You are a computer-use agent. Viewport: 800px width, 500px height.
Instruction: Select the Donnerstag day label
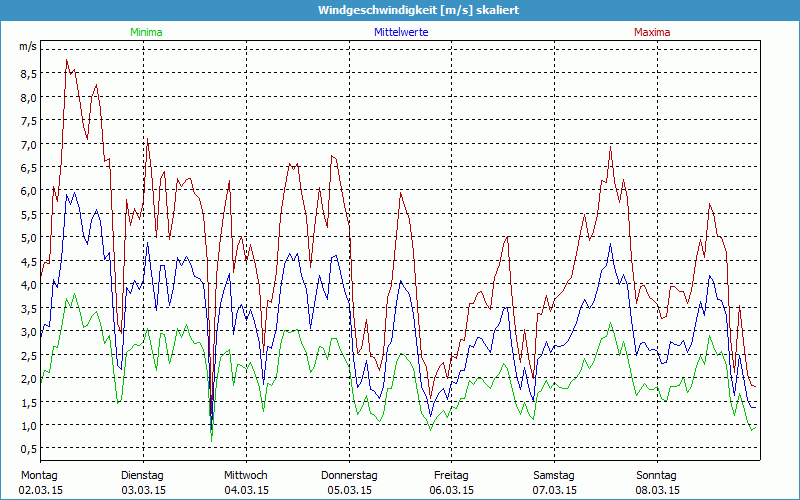pos(349,476)
